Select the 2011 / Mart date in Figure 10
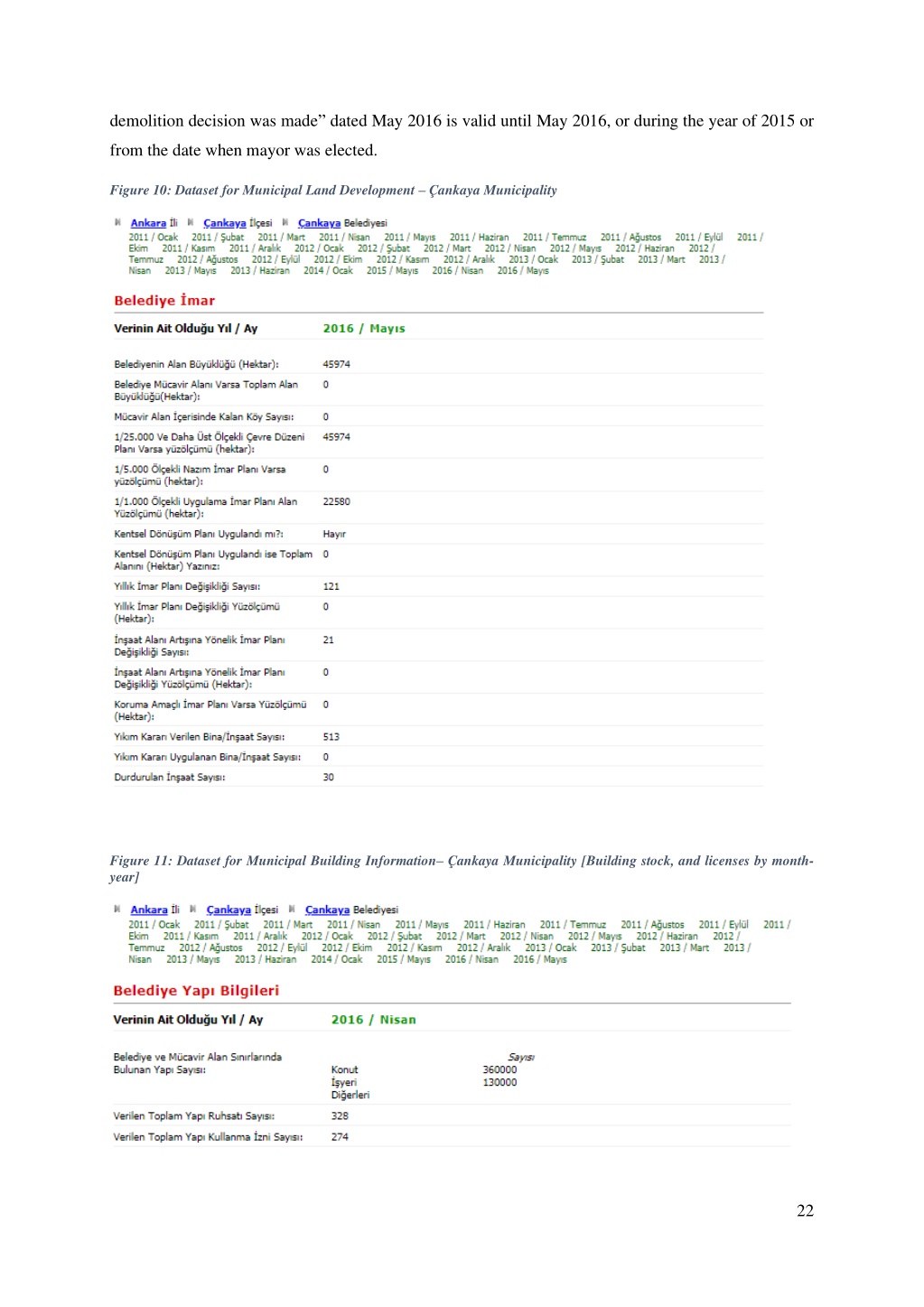Screen dimensions: 924x1307 pyautogui.click(x=281, y=238)
